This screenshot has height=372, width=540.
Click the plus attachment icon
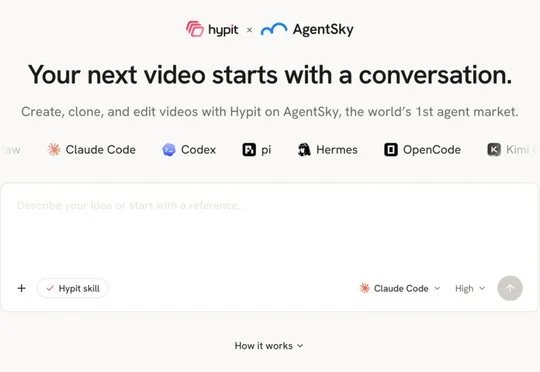[x=21, y=288]
